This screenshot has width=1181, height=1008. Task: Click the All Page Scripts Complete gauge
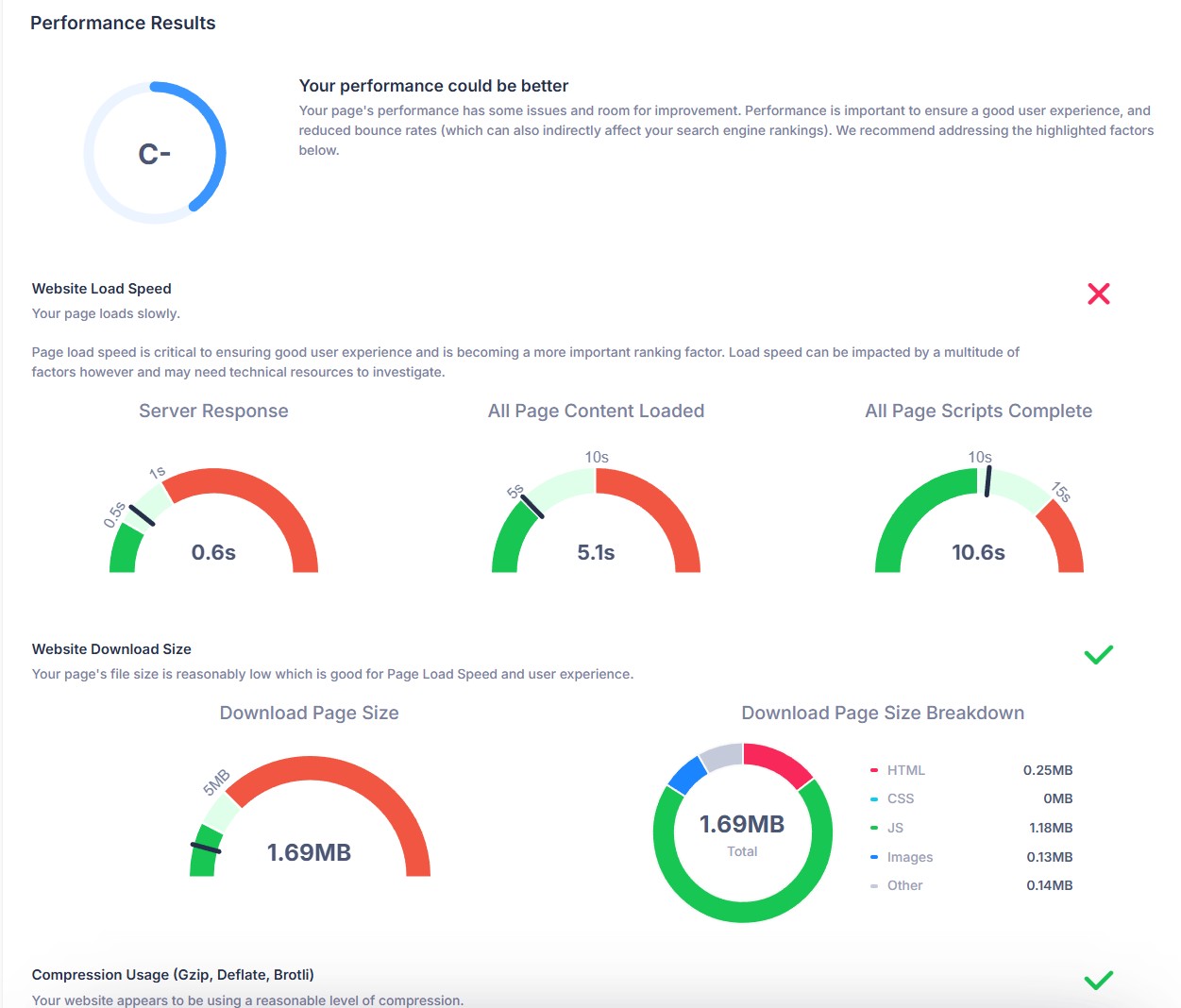978,524
